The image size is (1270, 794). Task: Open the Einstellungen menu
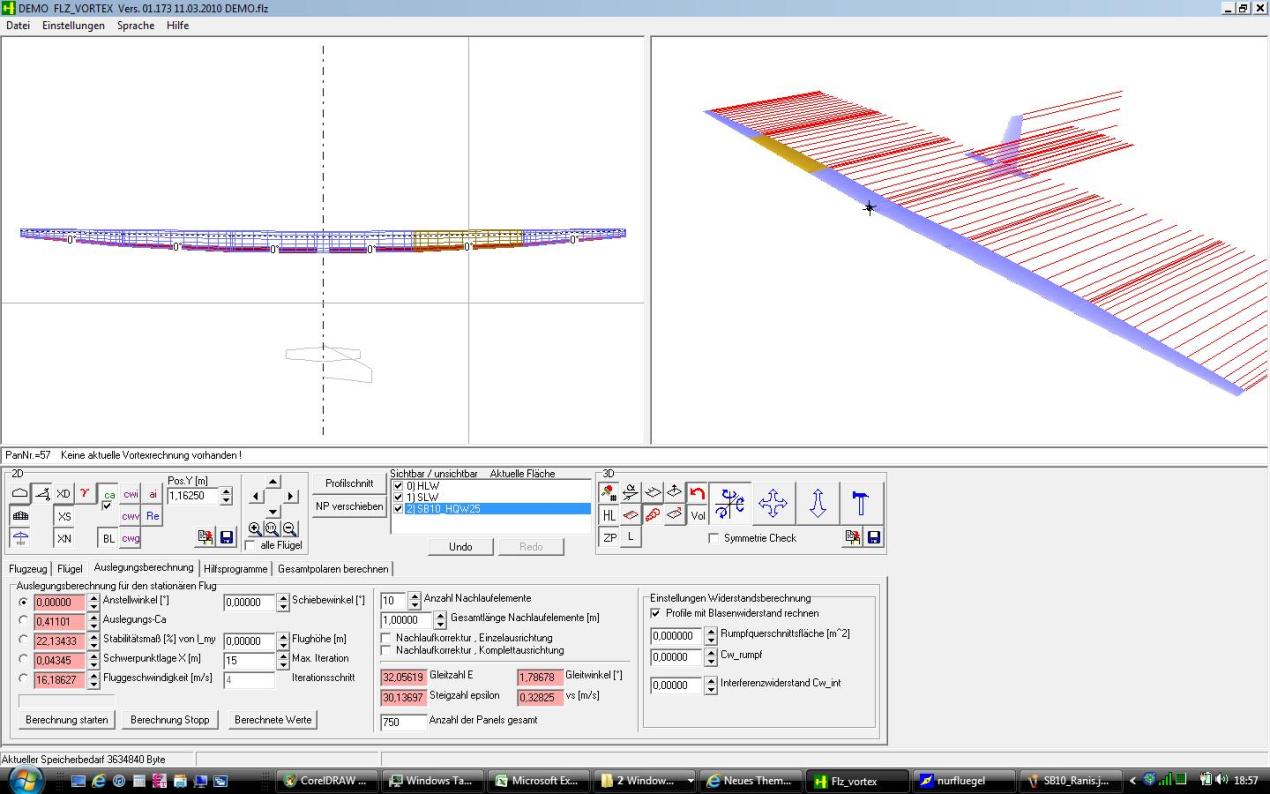point(73,25)
